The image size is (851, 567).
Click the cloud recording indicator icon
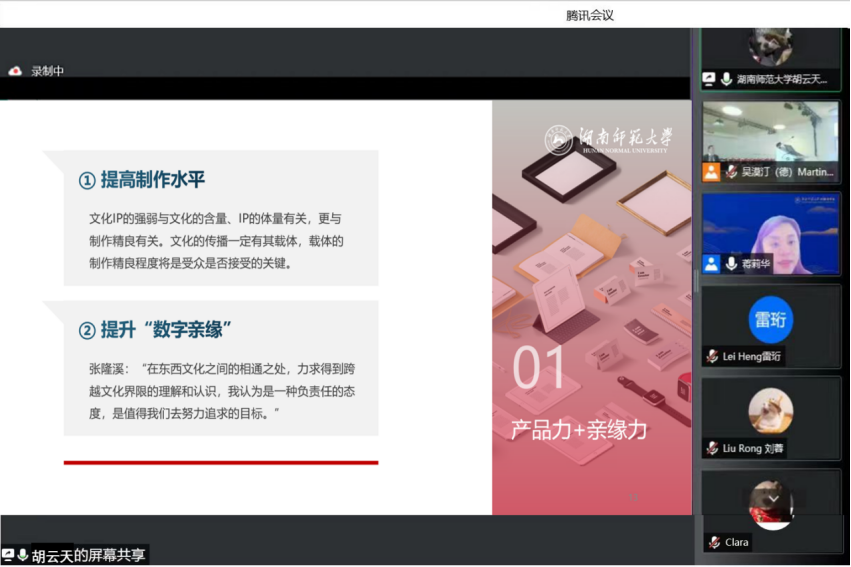(x=15, y=71)
